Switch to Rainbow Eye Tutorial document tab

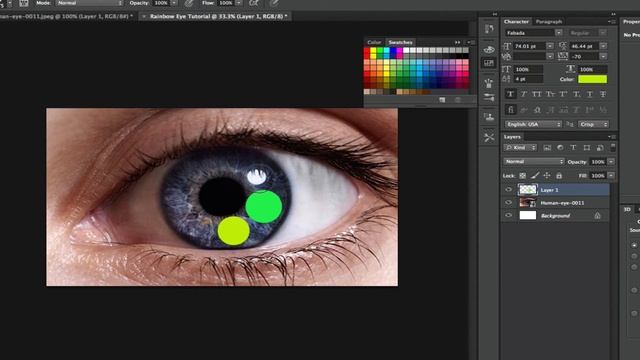click(215, 16)
